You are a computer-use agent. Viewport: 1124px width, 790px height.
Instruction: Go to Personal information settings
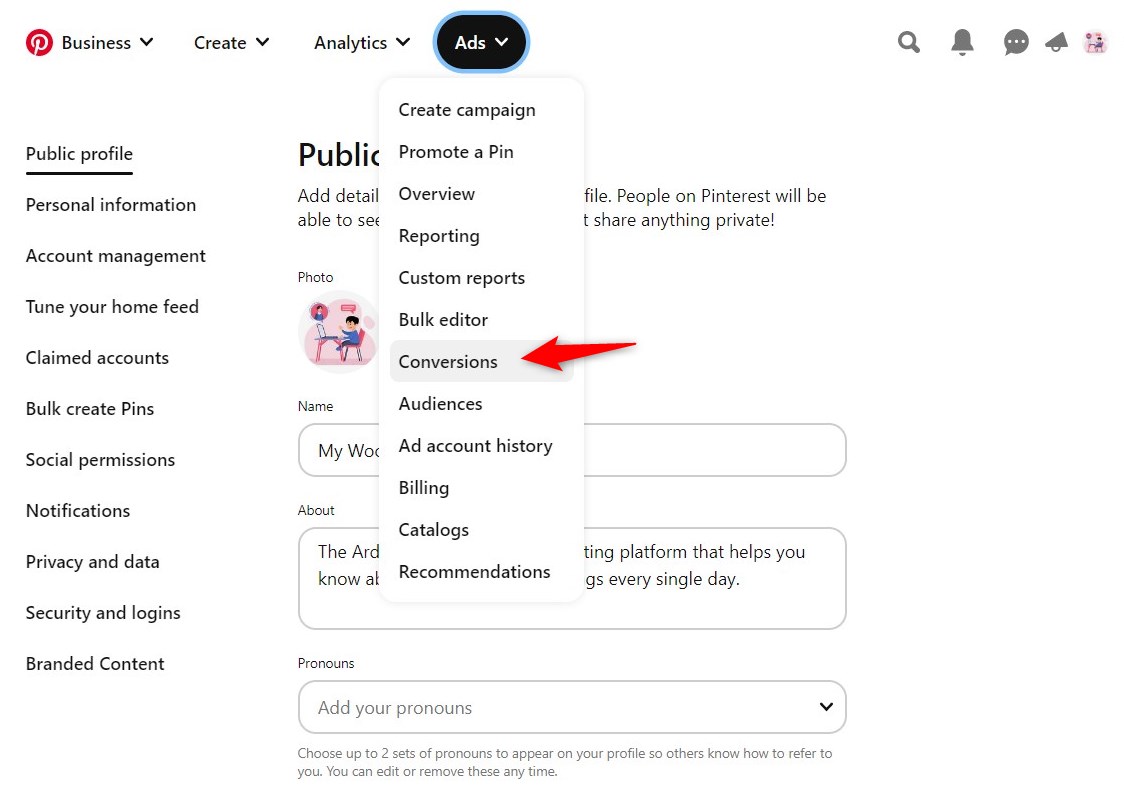[x=110, y=205]
